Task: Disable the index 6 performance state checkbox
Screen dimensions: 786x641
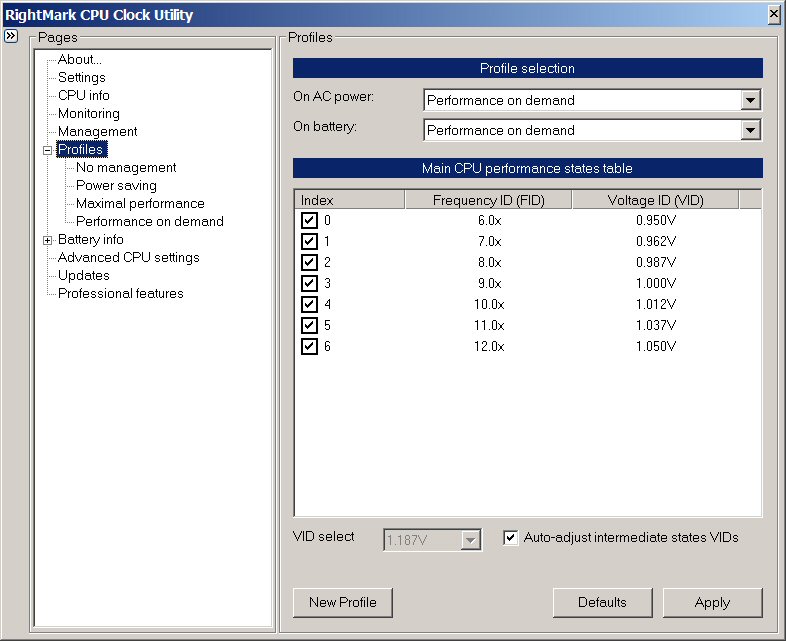Action: tap(310, 346)
